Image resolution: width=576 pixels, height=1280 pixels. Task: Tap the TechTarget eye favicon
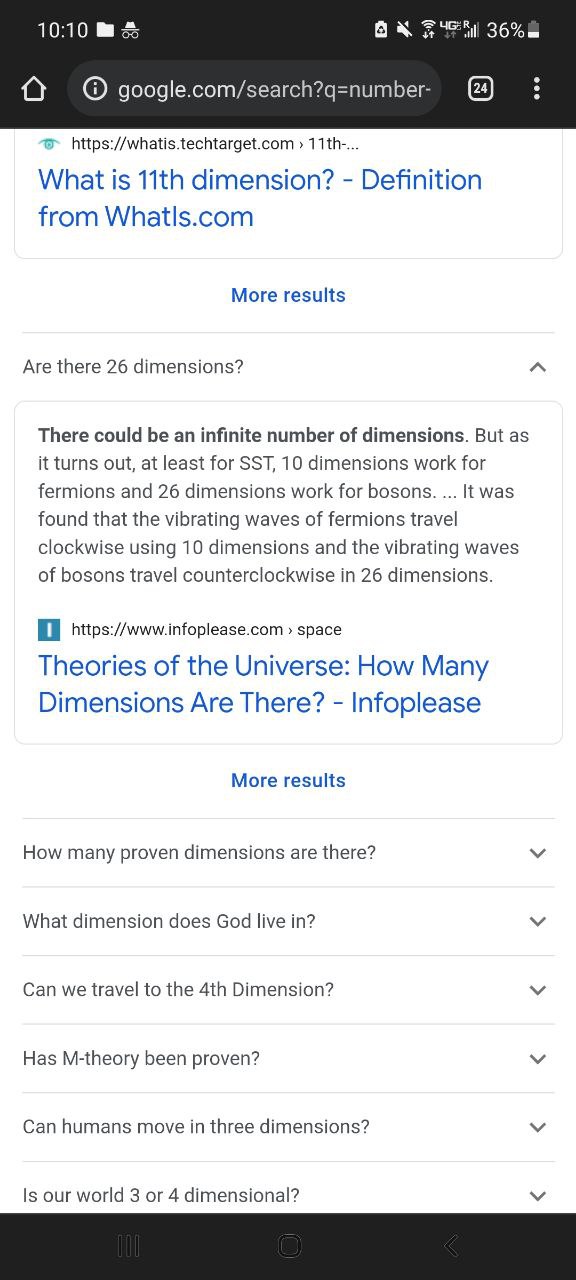click(x=49, y=144)
